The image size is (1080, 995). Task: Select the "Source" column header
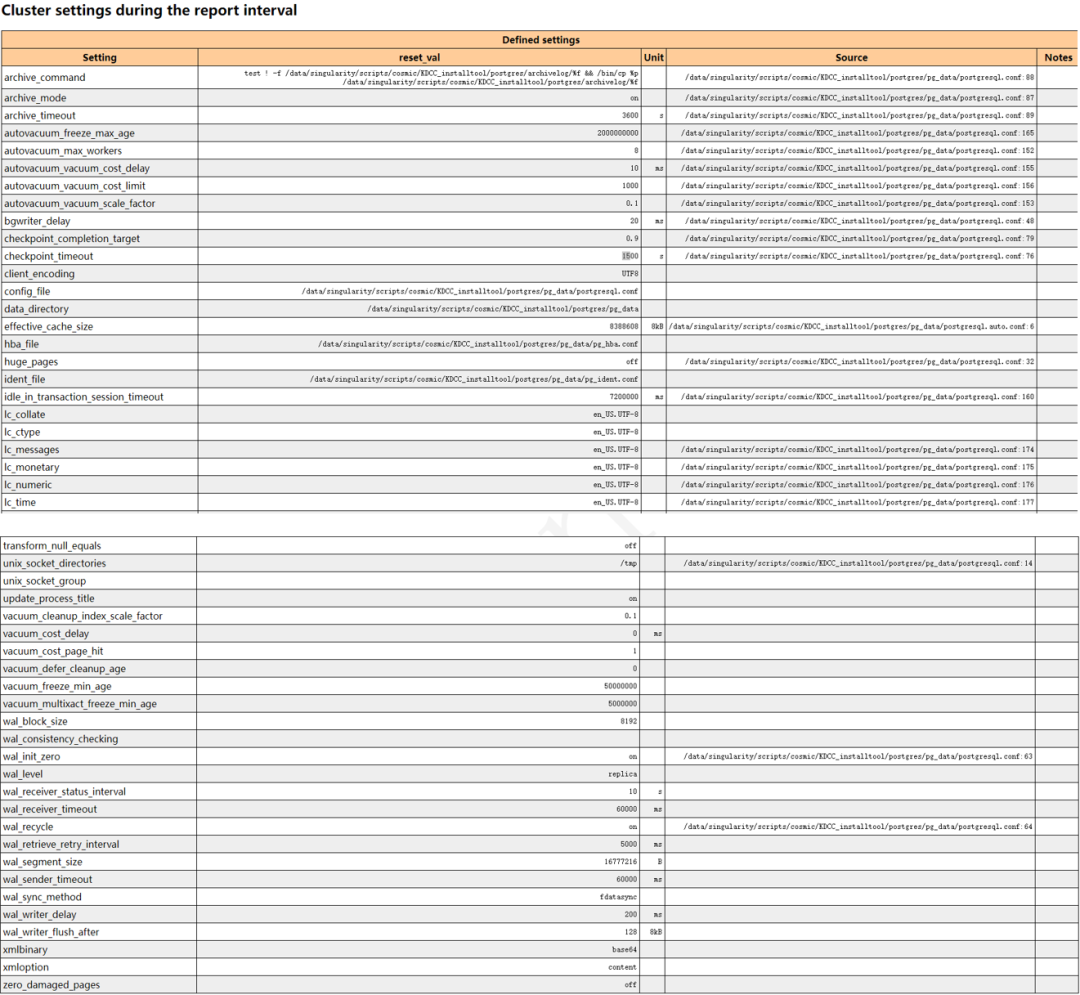click(851, 58)
